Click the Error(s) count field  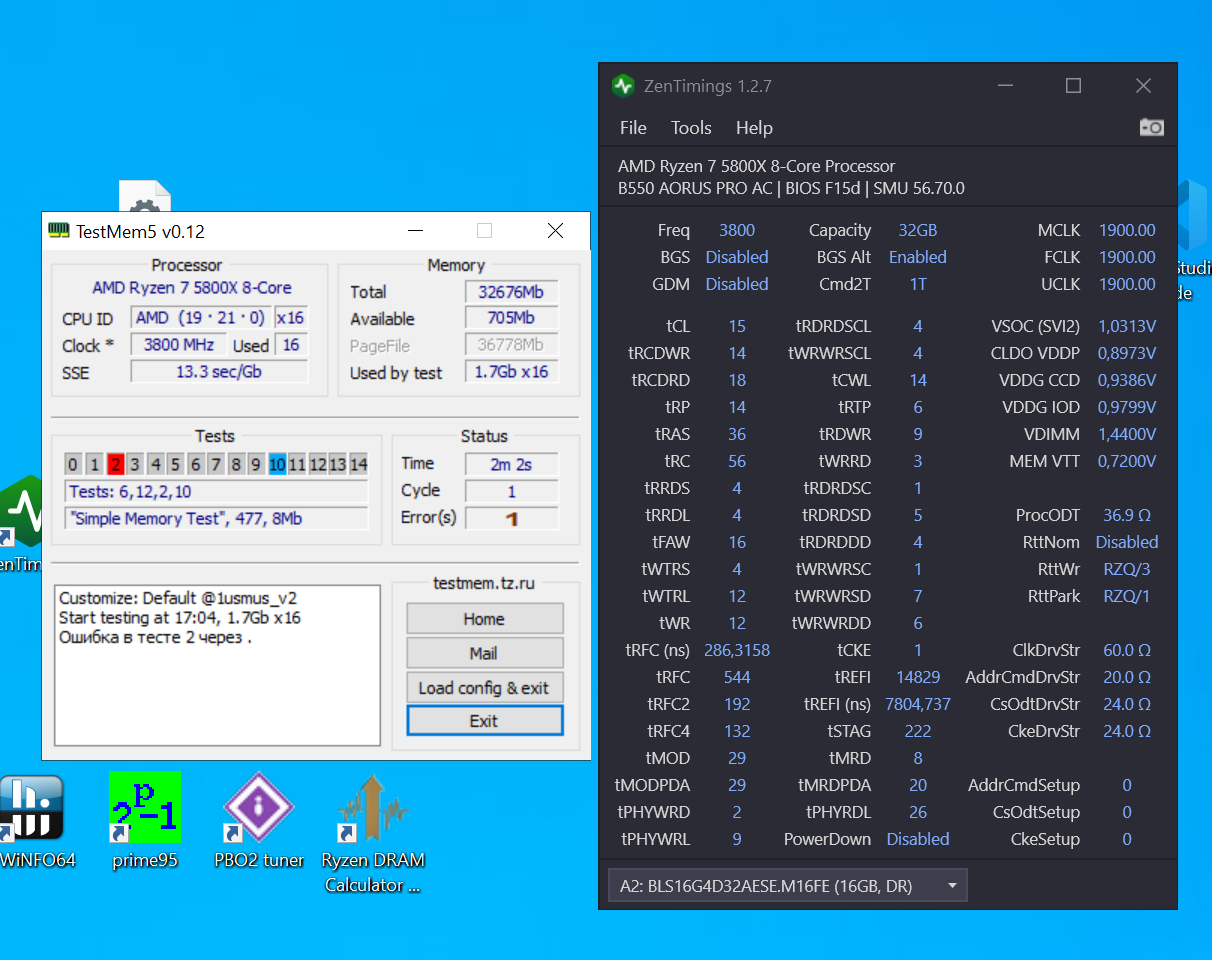point(512,518)
